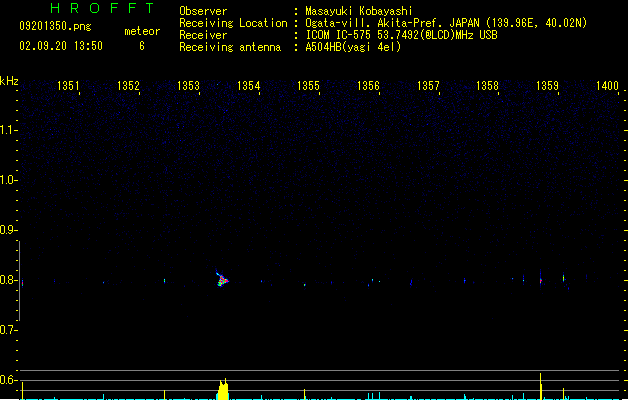
Task: Click the date stamp 02.09.20 13:50
Action: pos(61,46)
